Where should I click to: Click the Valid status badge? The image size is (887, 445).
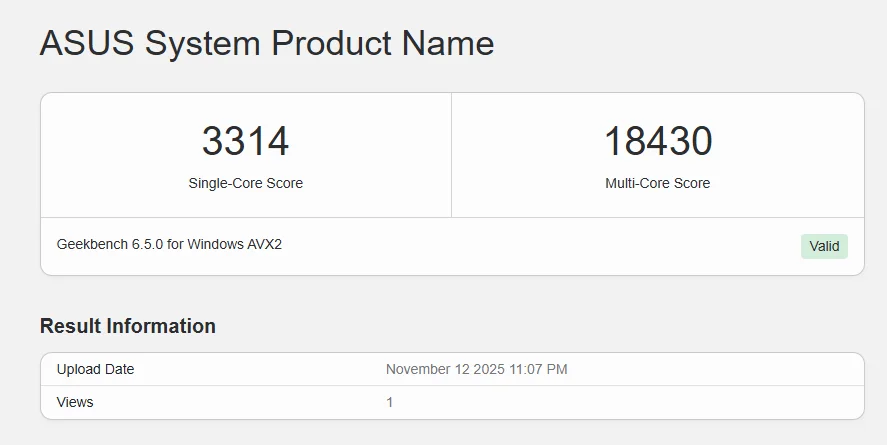point(824,246)
